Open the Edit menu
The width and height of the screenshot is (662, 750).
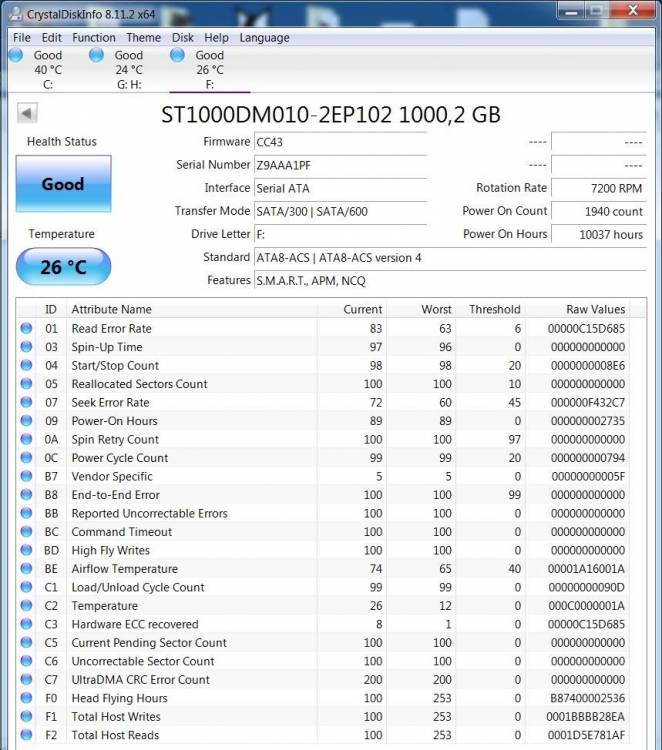pyautogui.click(x=51, y=38)
